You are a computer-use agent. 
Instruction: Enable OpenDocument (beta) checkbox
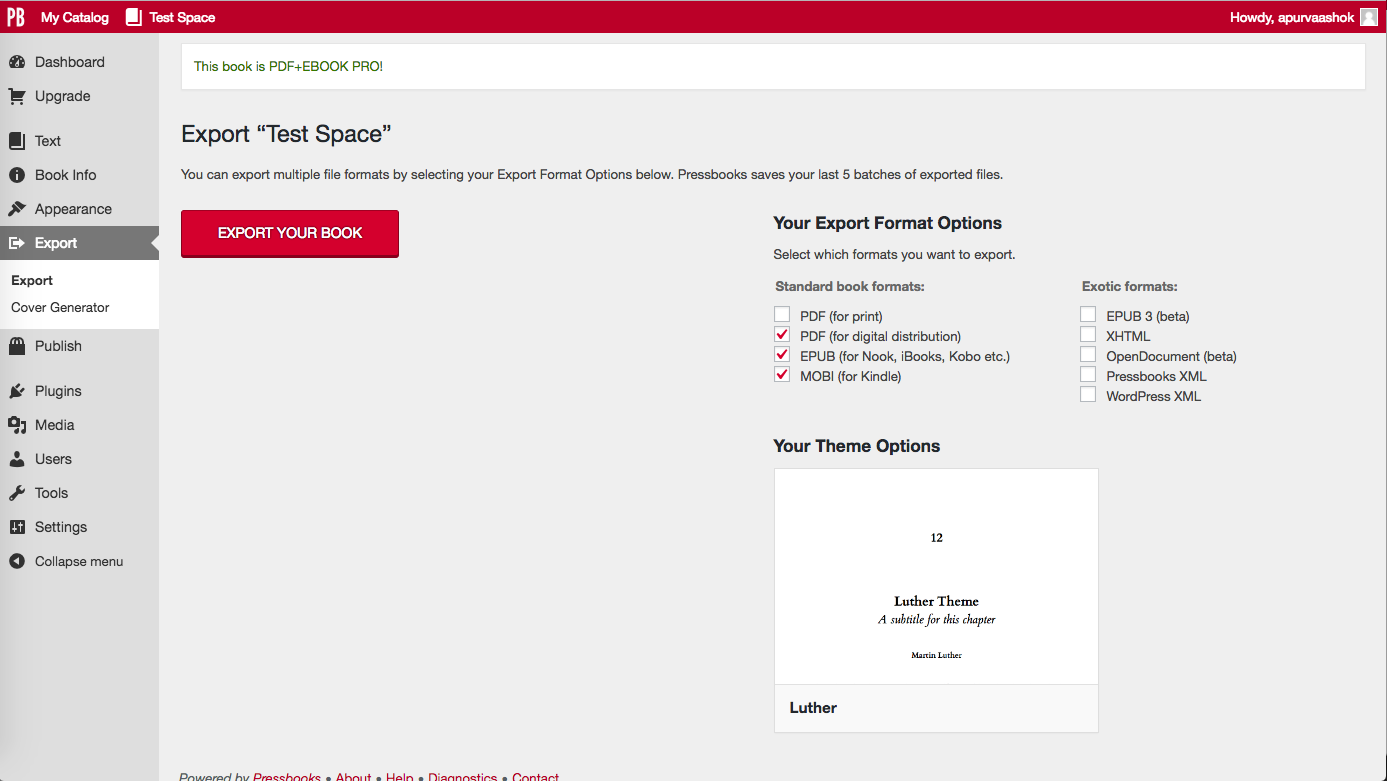click(x=1088, y=355)
